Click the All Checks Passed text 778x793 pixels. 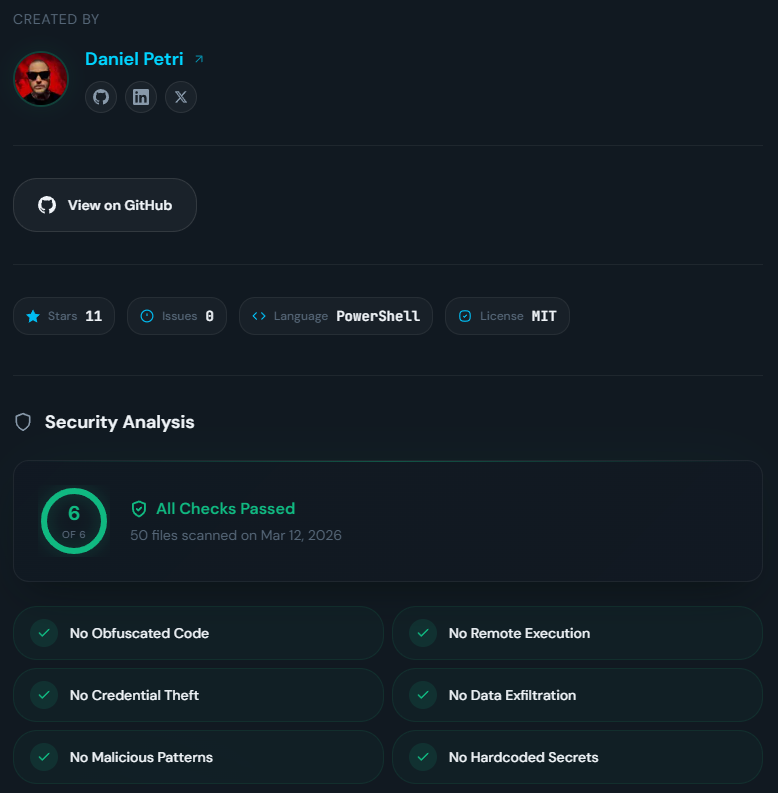click(x=225, y=509)
